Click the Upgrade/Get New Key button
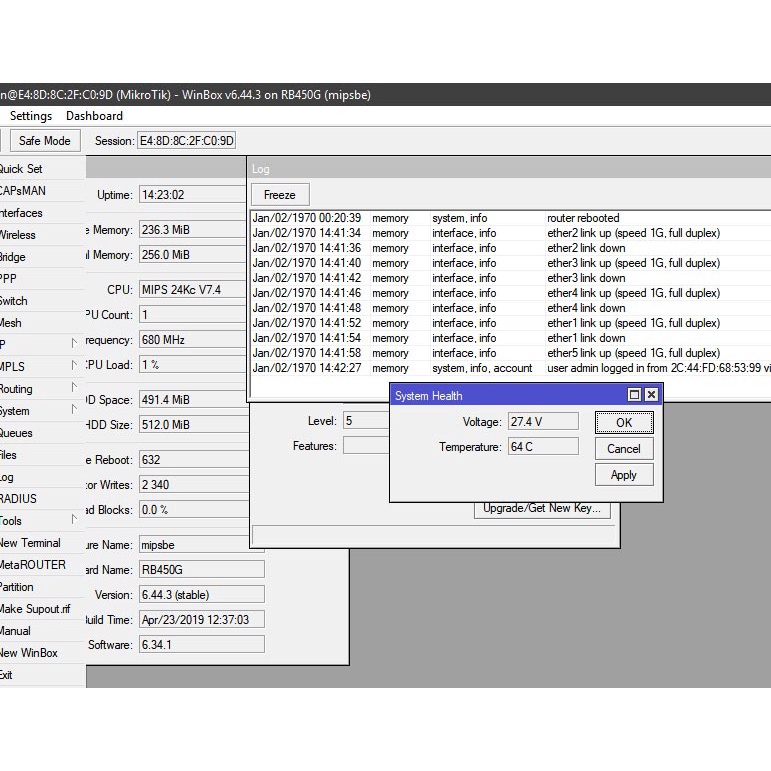Screen dimensions: 771x771 click(541, 508)
